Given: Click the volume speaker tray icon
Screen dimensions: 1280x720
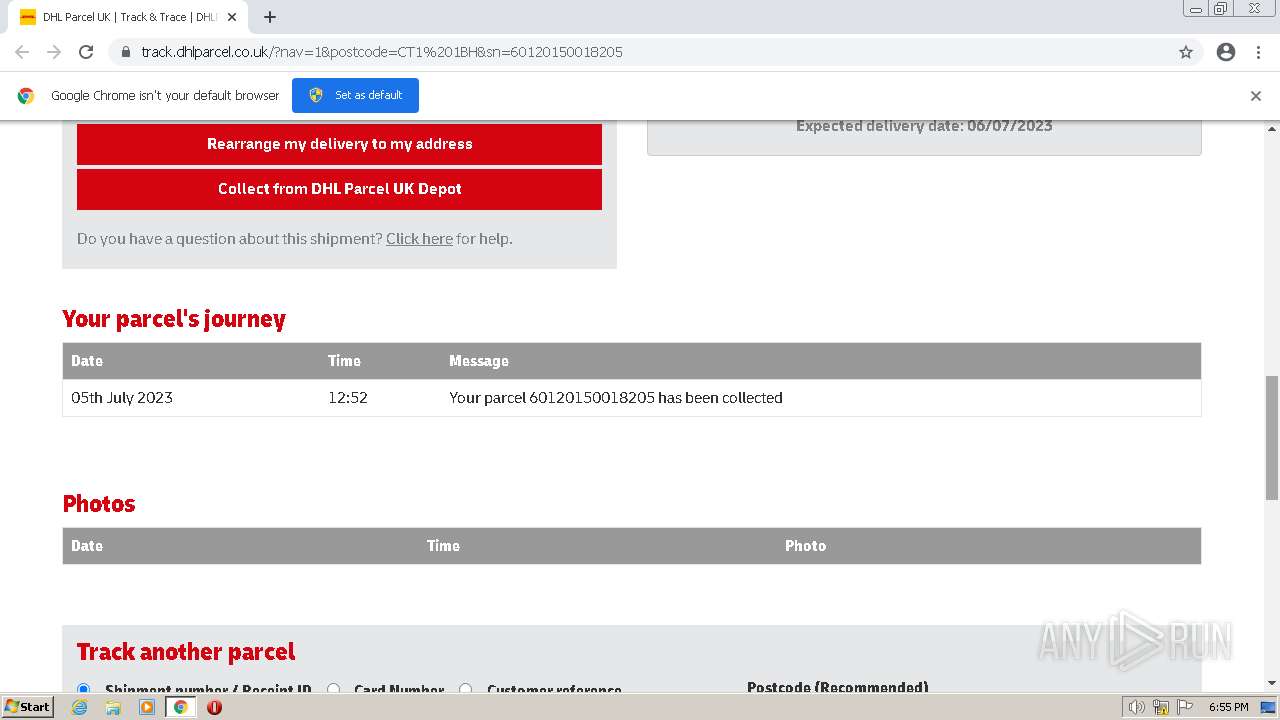Looking at the screenshot, I should coord(1136,707).
